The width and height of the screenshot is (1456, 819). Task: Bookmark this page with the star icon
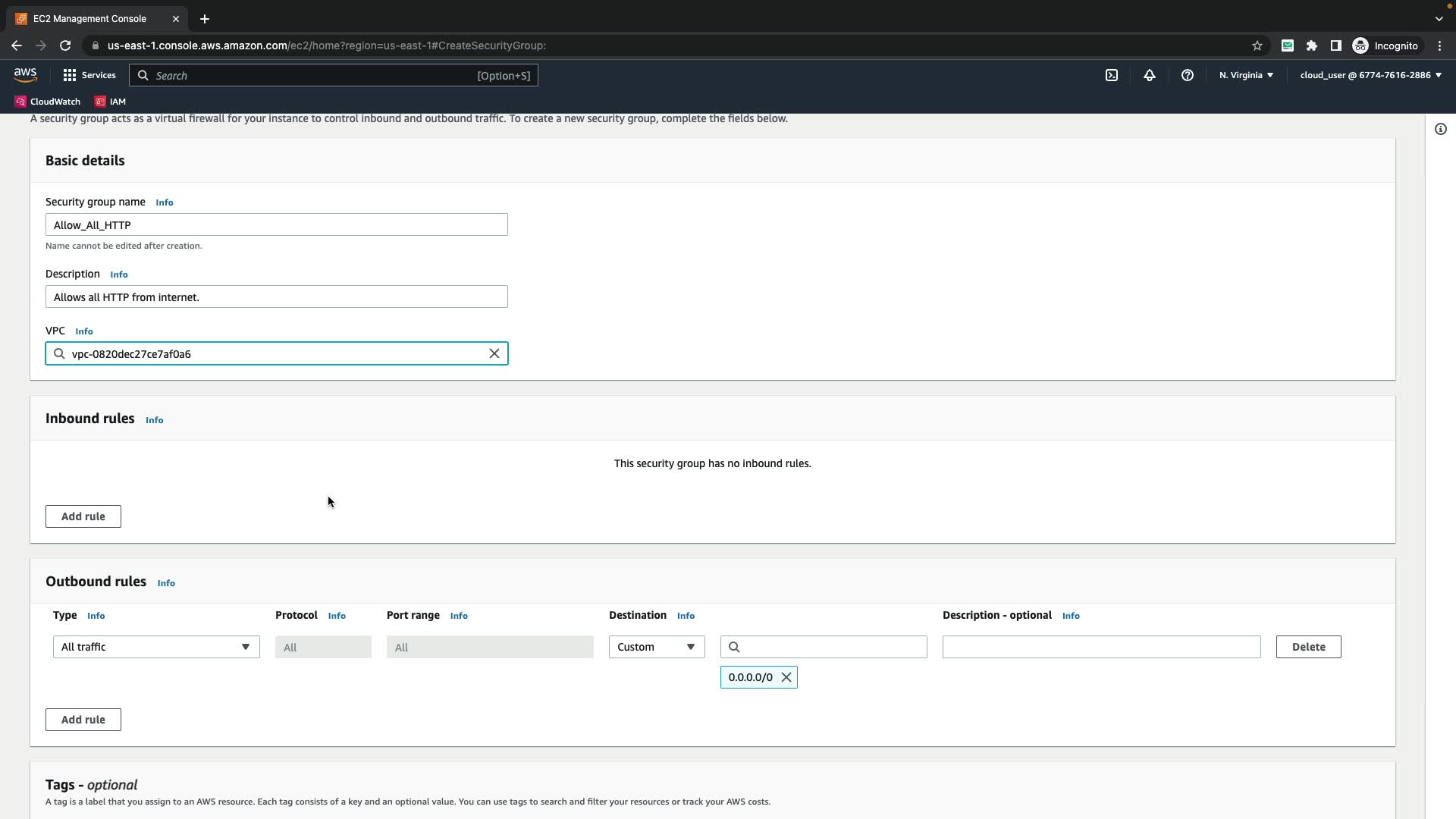point(1257,45)
